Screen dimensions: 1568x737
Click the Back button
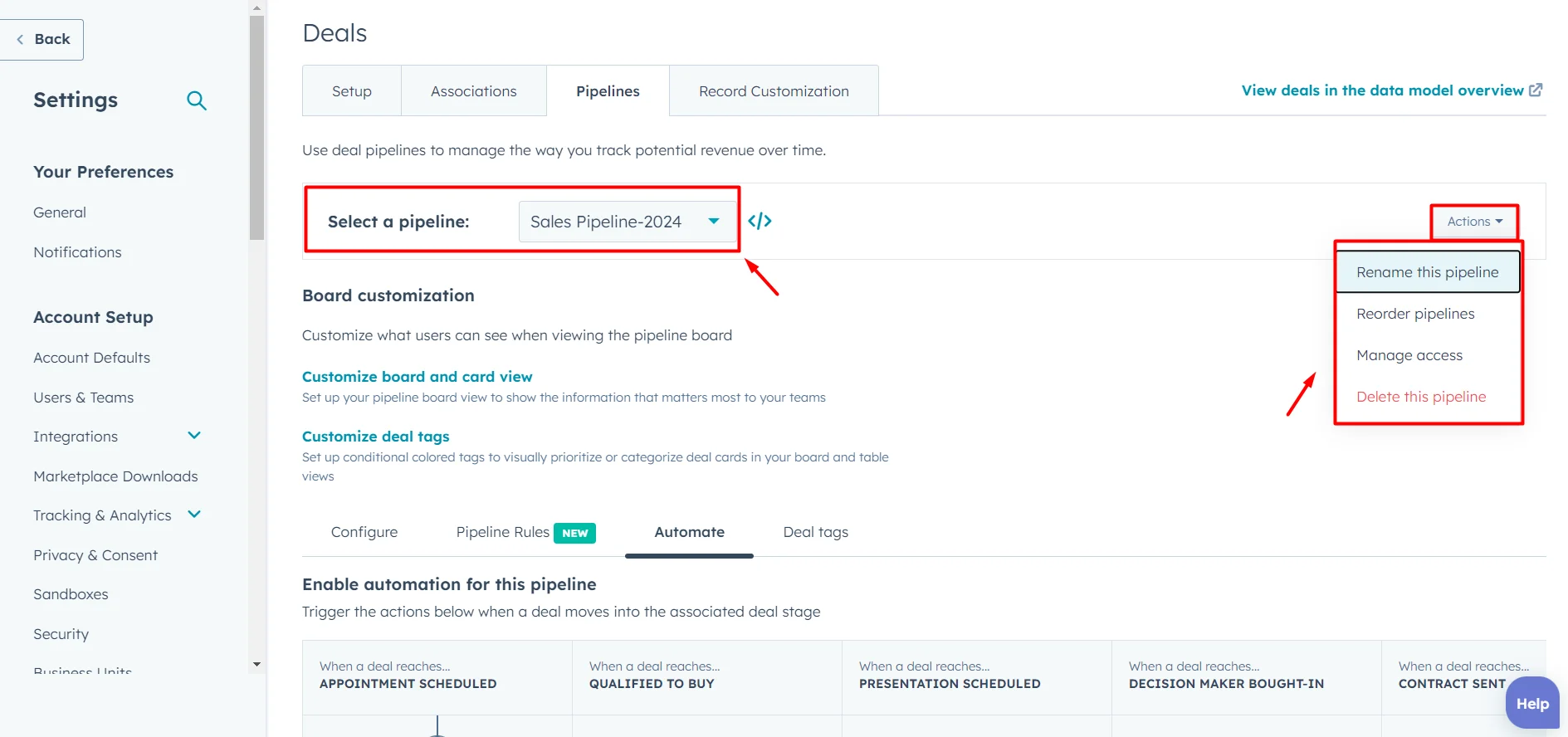tap(43, 39)
